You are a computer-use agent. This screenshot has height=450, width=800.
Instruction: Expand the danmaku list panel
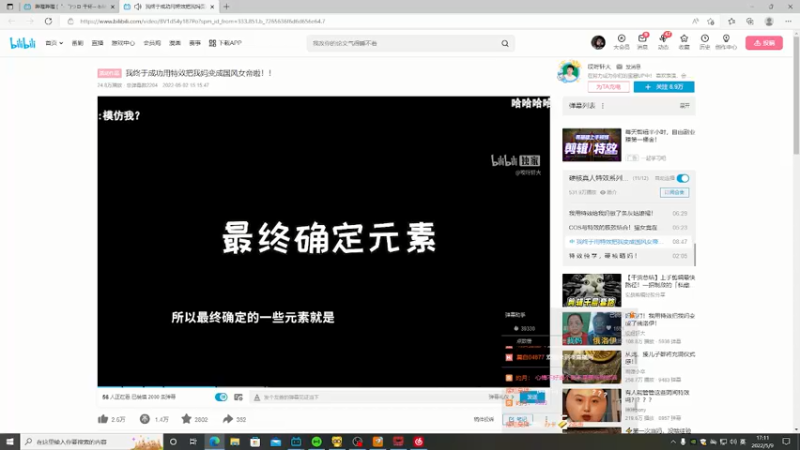[684, 106]
